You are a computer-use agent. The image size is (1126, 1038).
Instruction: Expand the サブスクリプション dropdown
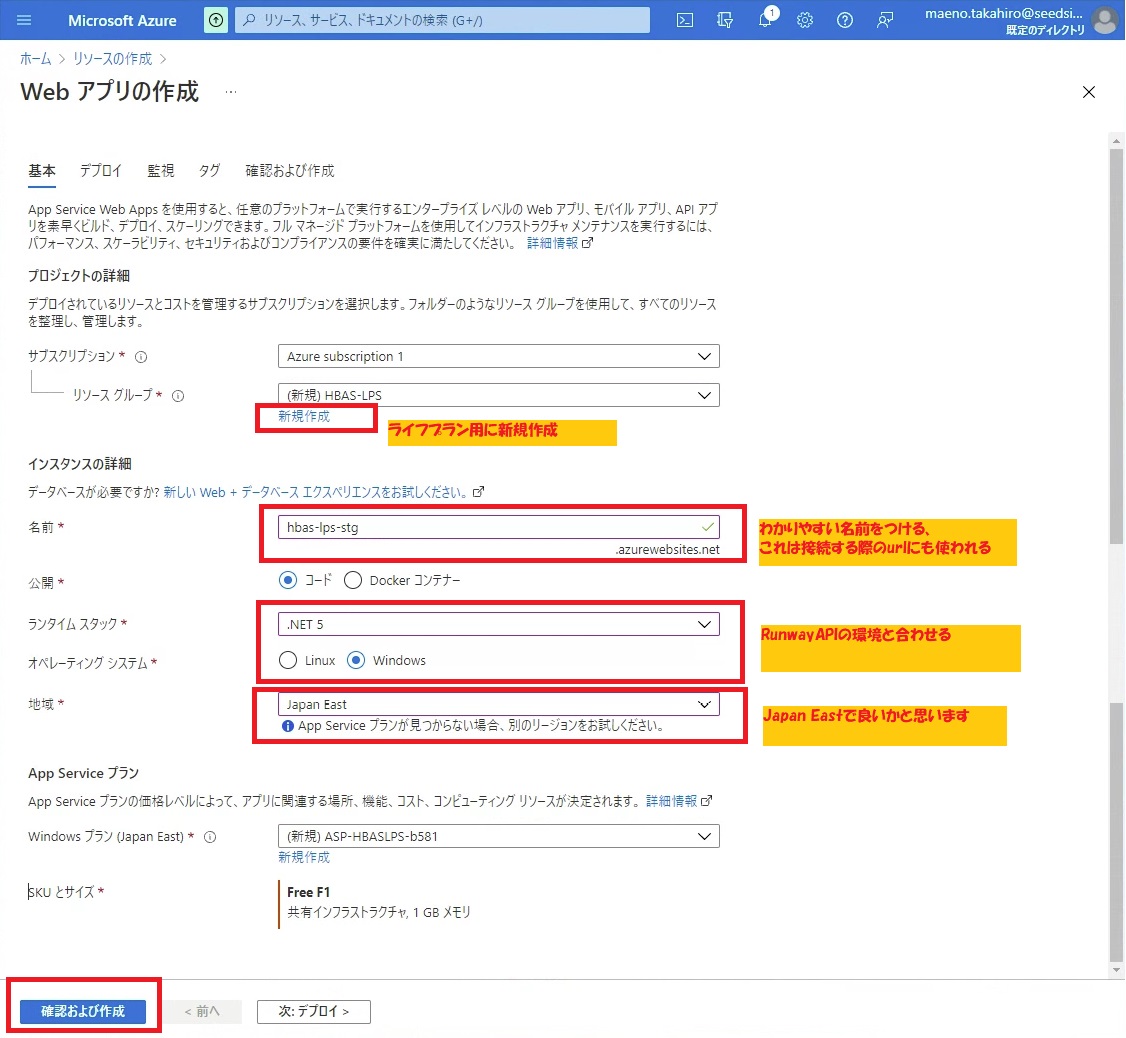[498, 356]
